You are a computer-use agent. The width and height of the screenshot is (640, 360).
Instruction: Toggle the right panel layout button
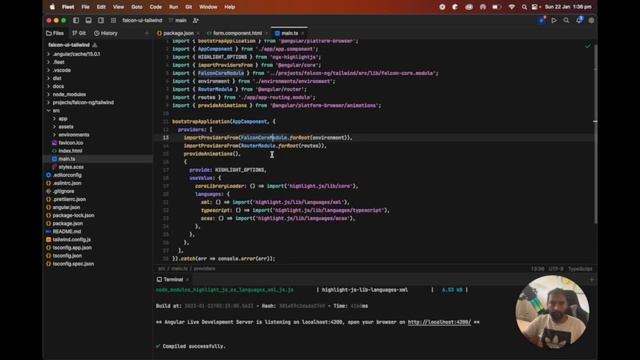click(x=101, y=20)
